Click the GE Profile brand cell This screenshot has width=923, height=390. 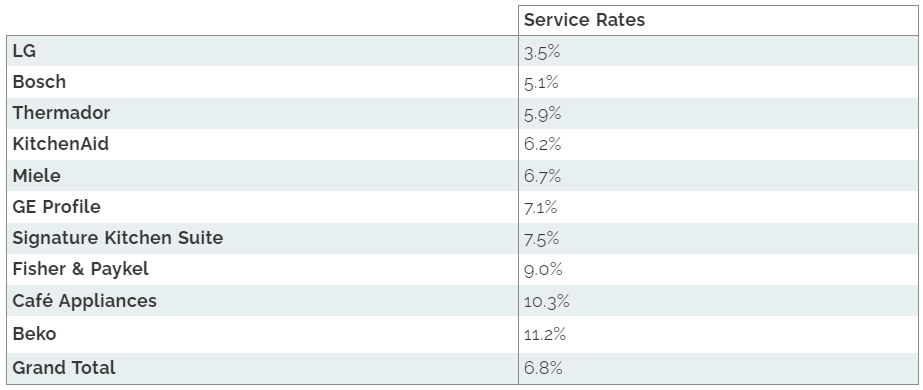coord(263,206)
